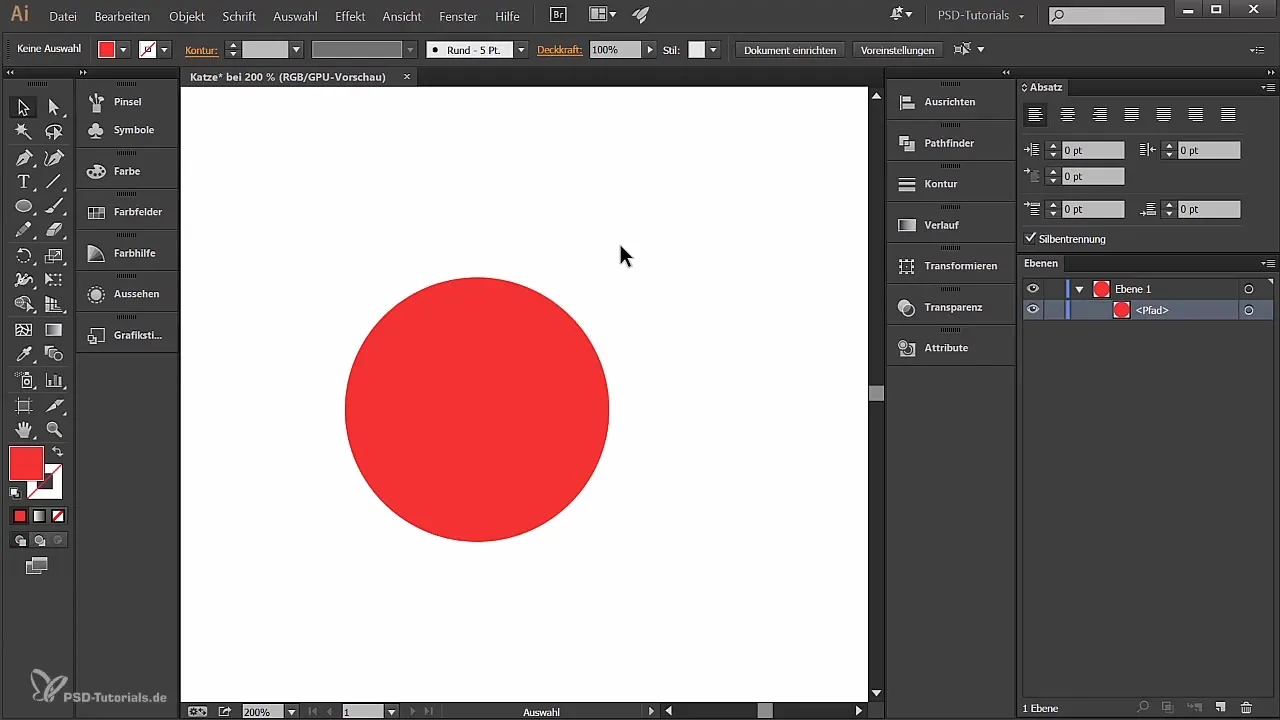
Task: Set paragraph alignment to left
Action: (x=1036, y=115)
